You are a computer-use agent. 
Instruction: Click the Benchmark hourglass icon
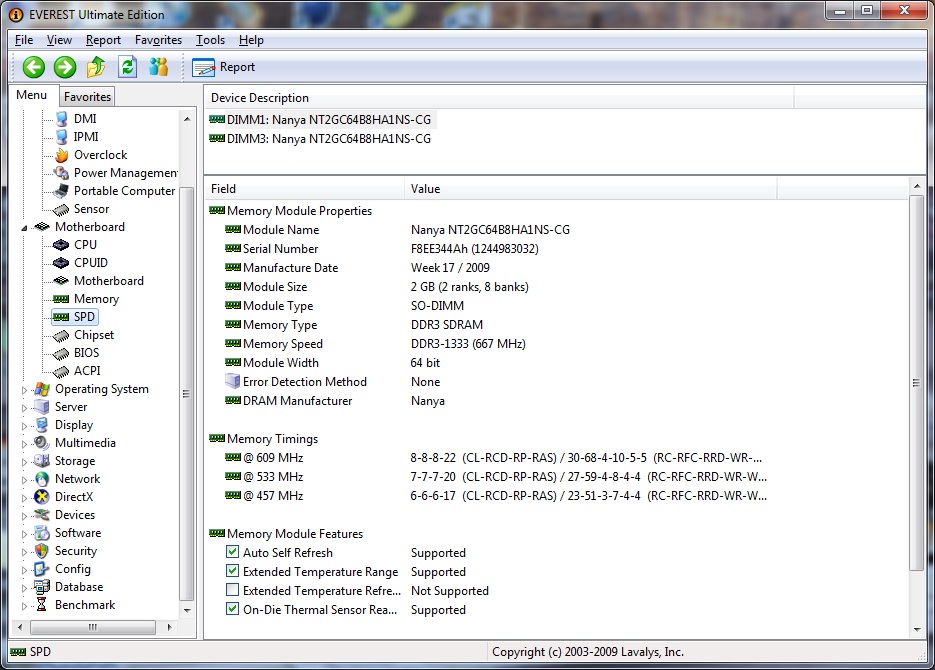(x=42, y=605)
